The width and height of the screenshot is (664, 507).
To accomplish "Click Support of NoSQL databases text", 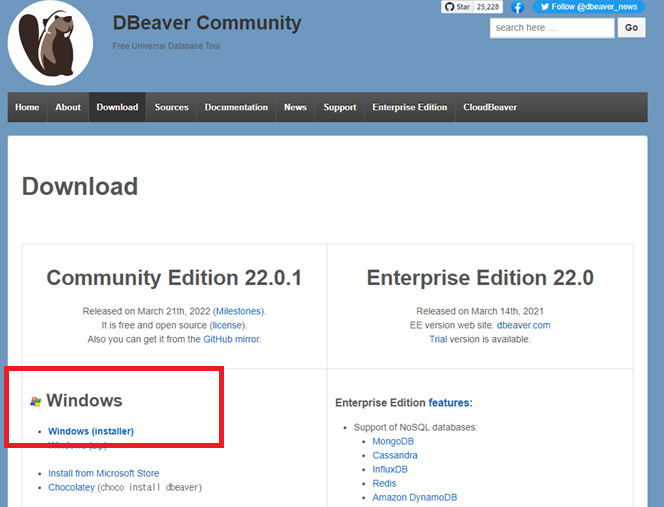I will click(x=415, y=427).
